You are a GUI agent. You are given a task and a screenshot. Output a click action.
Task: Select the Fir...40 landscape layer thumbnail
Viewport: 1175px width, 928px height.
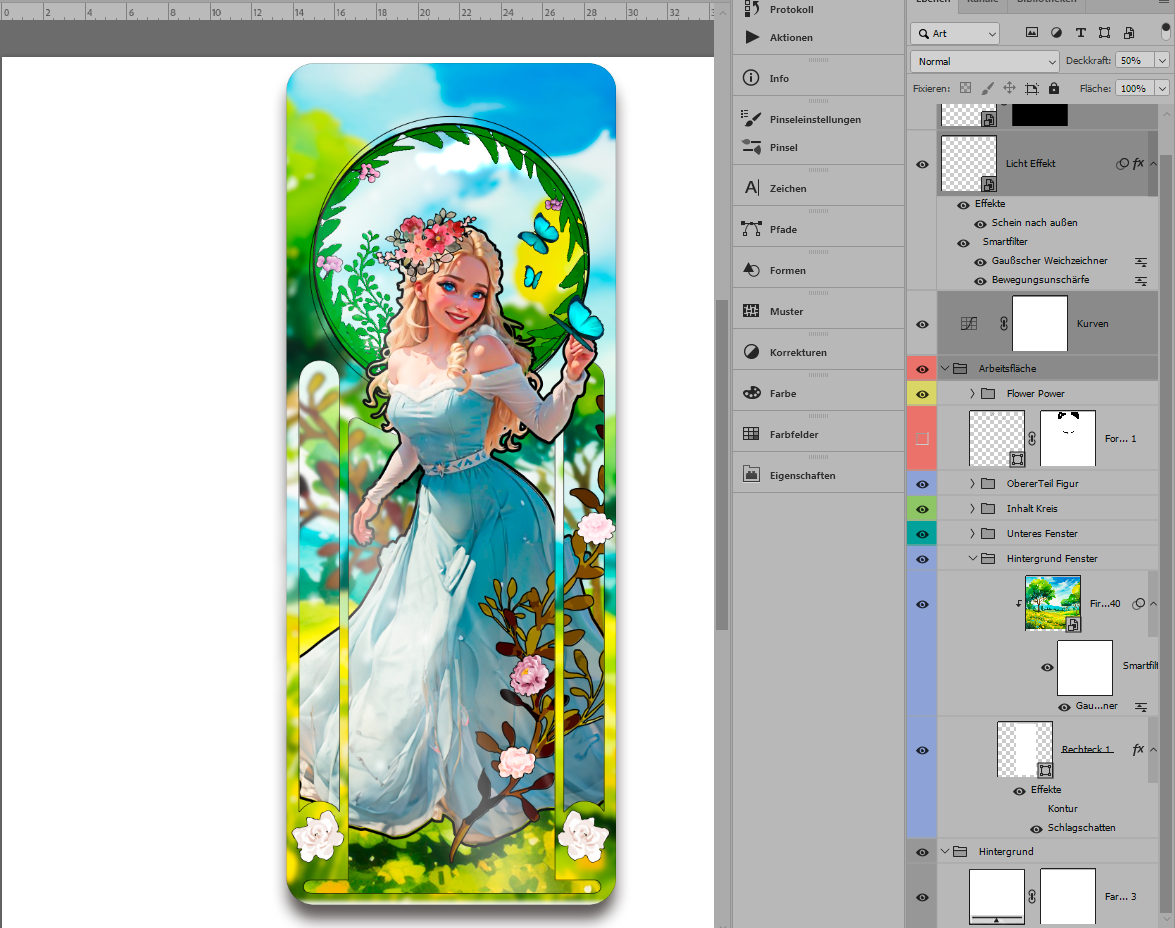coord(1053,603)
